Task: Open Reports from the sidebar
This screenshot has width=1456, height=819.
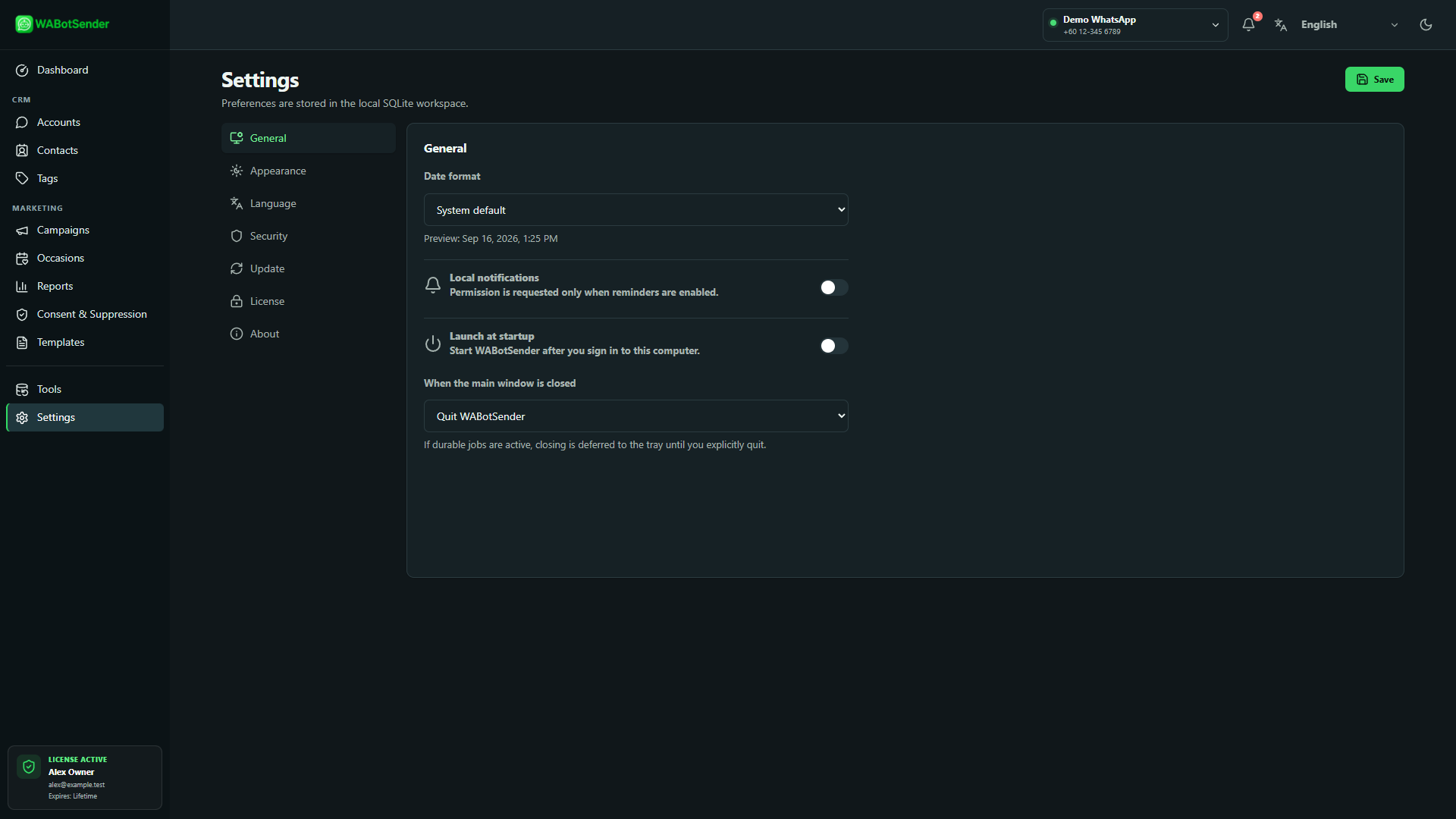Action: (85, 286)
